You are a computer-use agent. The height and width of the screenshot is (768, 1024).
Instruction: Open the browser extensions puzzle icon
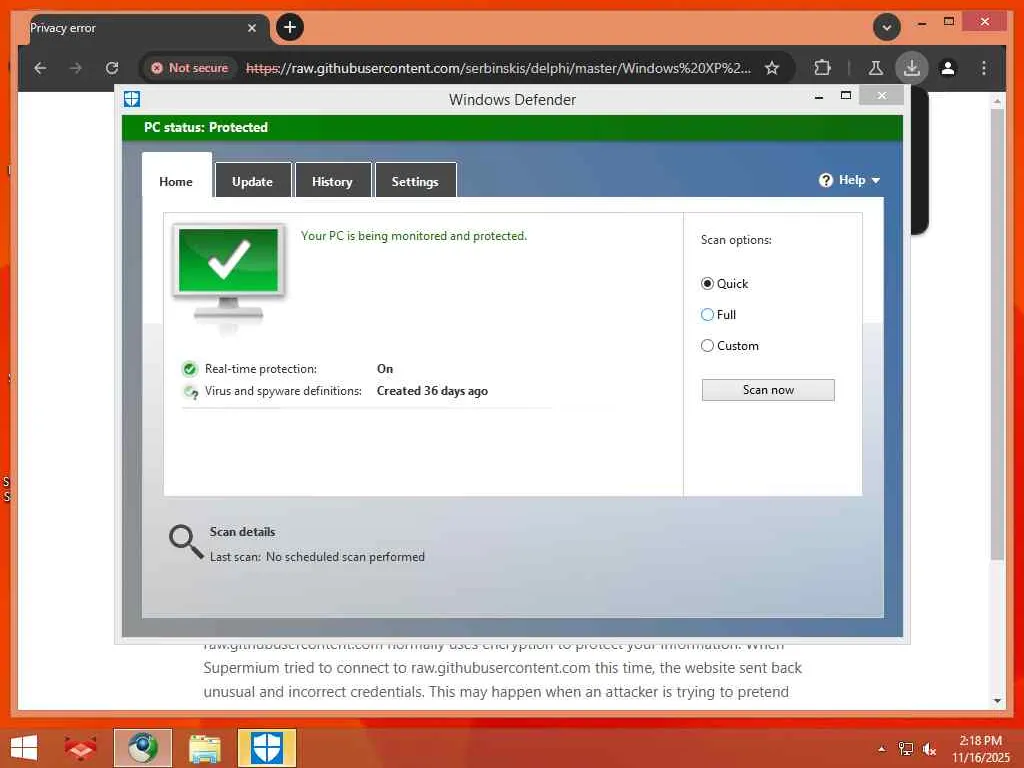pyautogui.click(x=822, y=67)
